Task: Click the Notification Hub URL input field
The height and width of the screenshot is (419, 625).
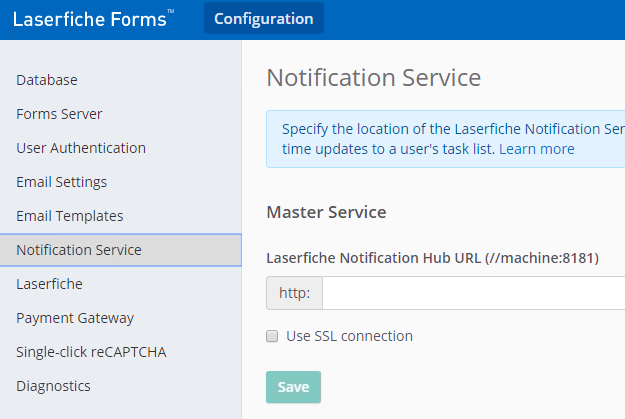Action: pos(472,293)
